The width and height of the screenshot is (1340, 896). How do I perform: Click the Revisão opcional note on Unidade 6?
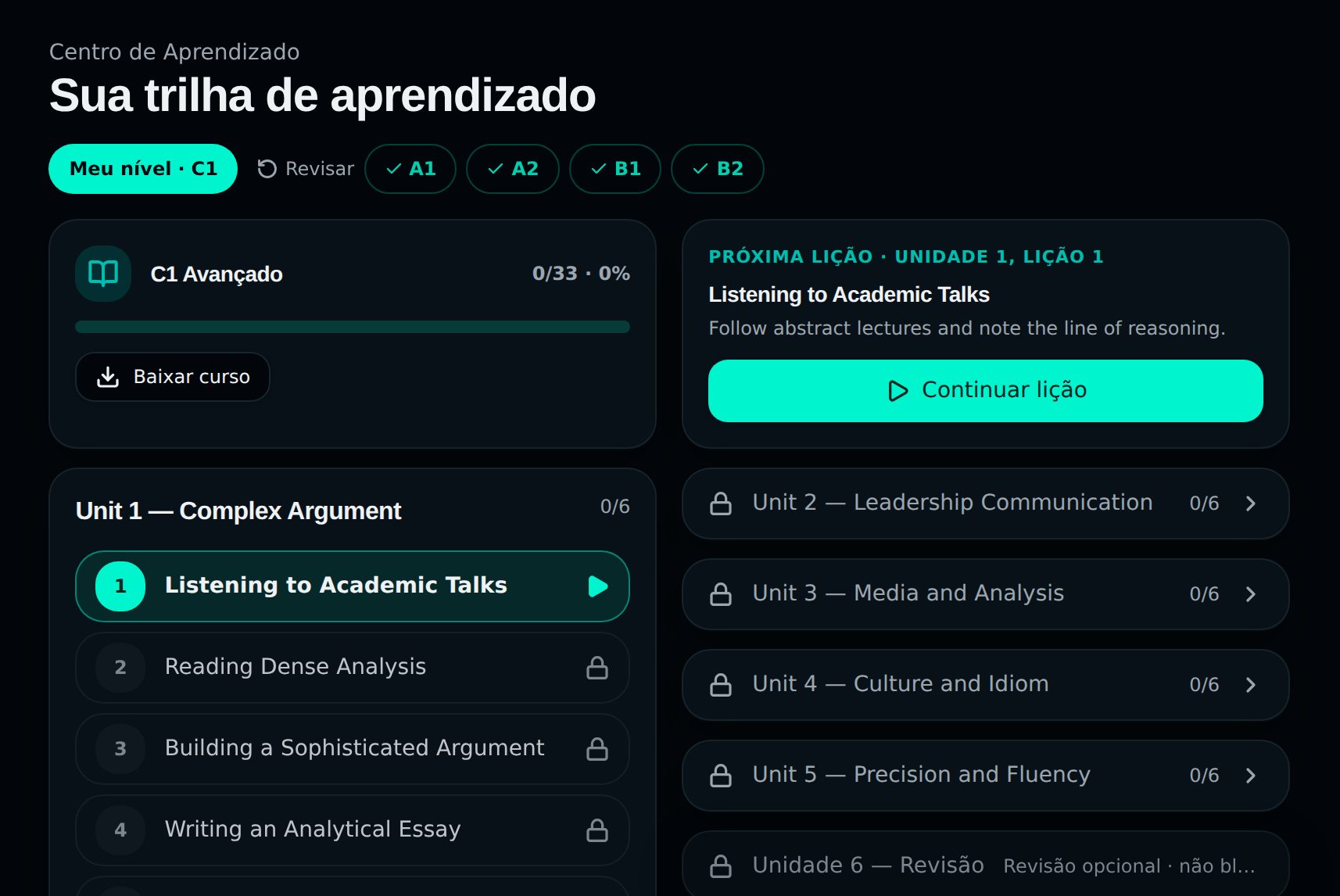(1129, 866)
